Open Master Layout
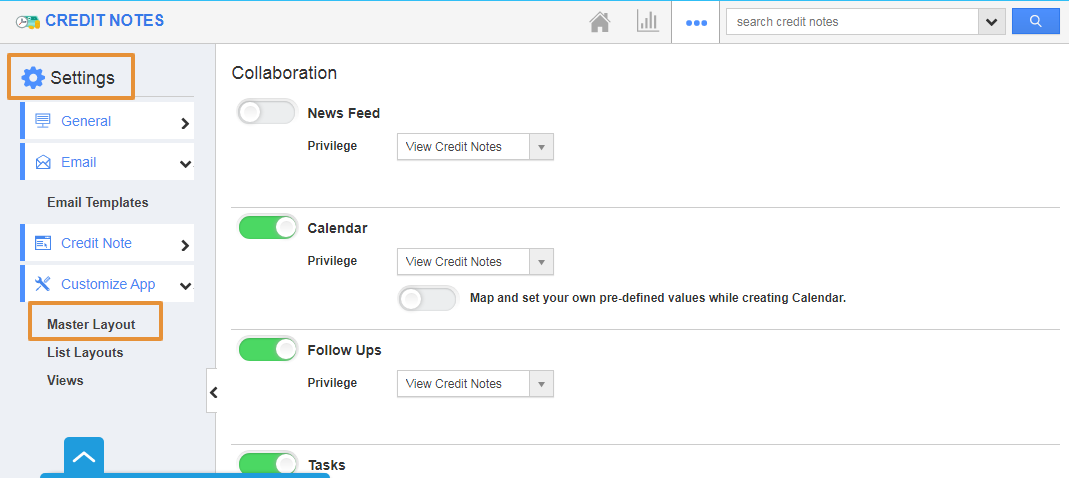 91,325
